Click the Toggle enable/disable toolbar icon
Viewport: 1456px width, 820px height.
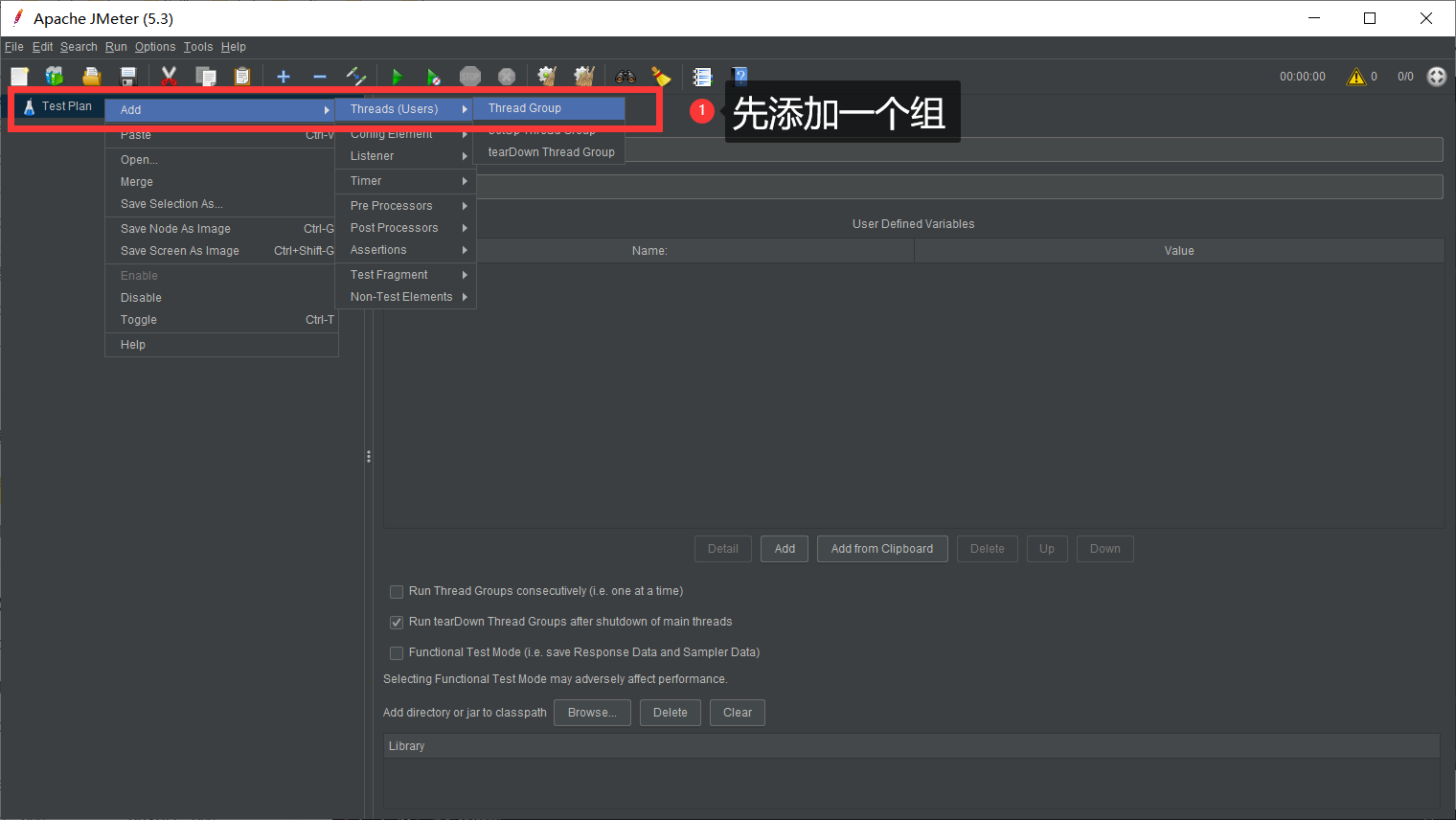click(356, 77)
